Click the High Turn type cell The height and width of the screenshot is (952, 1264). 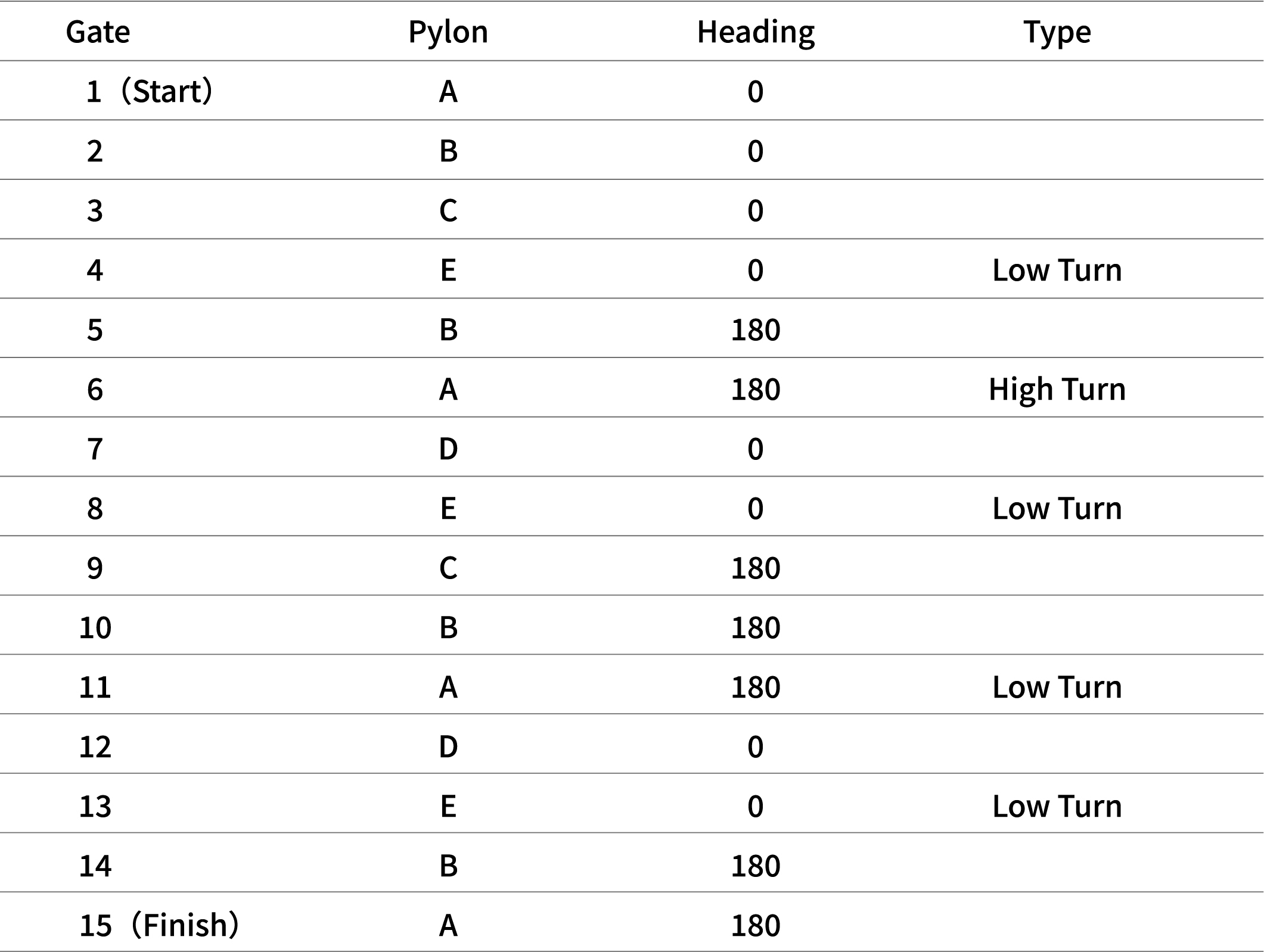1057,389
